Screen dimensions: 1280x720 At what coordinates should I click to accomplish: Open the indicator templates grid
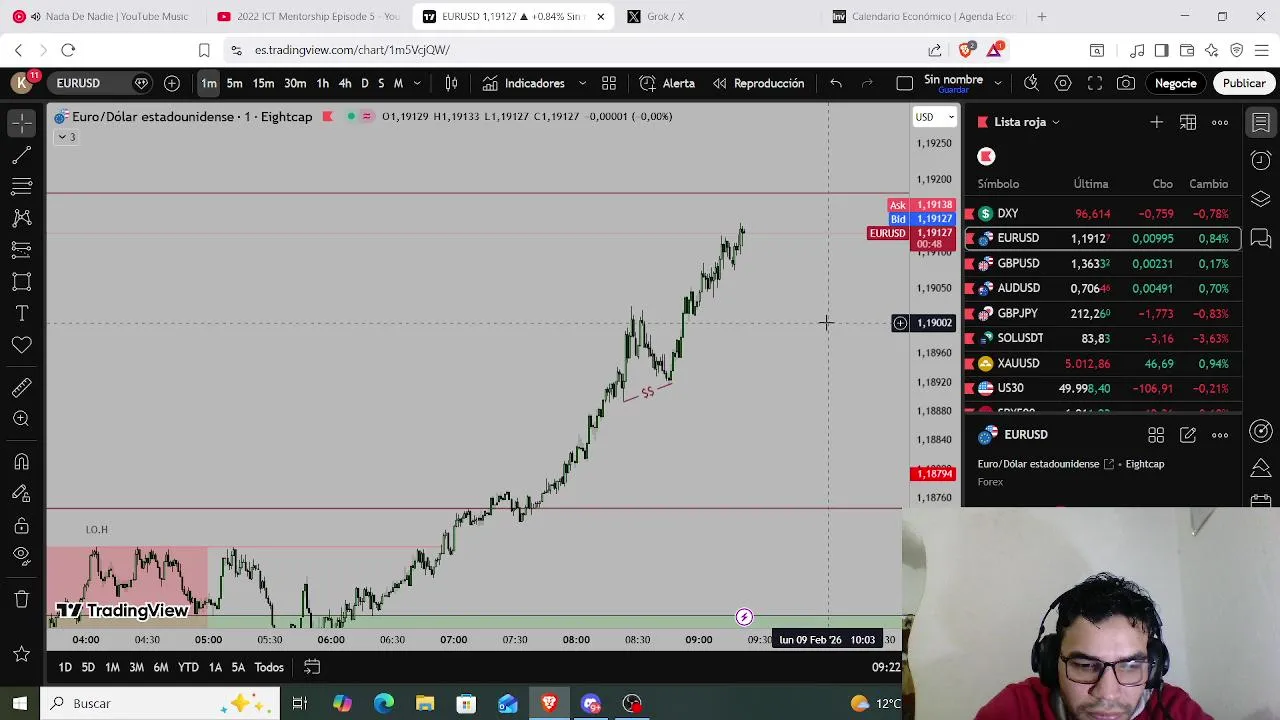tap(609, 83)
